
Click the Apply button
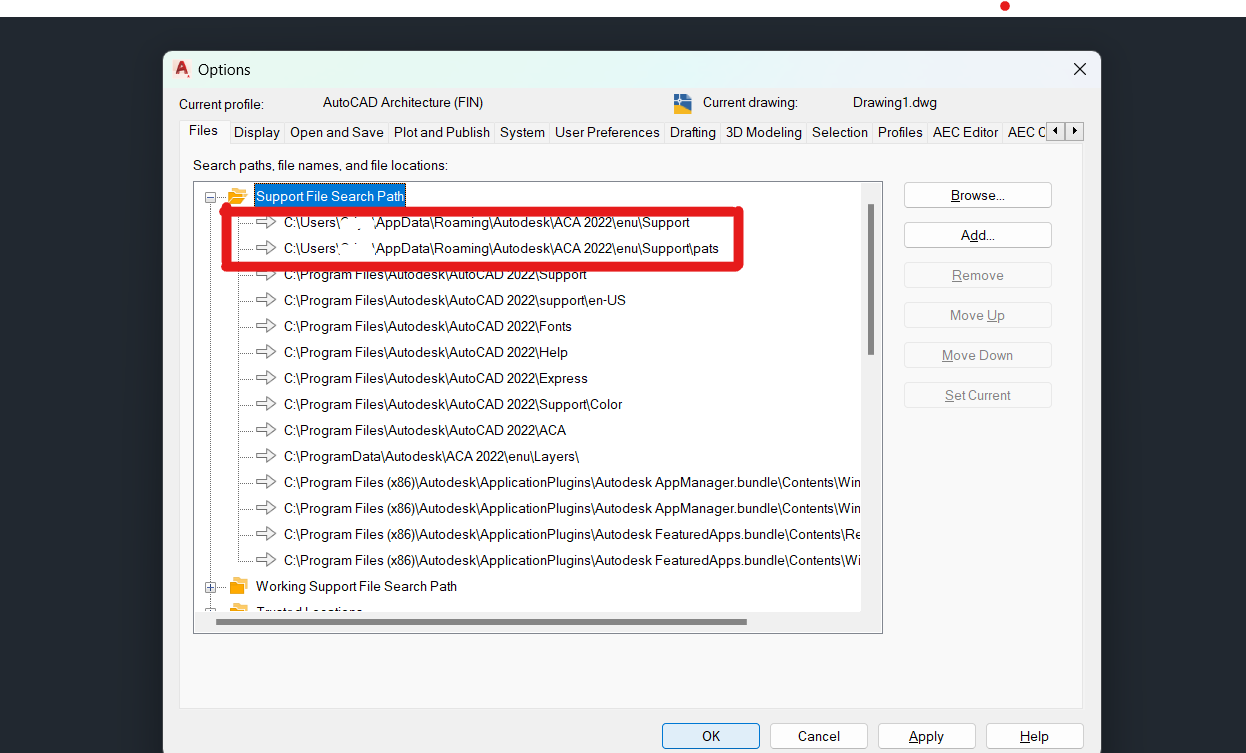click(927, 736)
